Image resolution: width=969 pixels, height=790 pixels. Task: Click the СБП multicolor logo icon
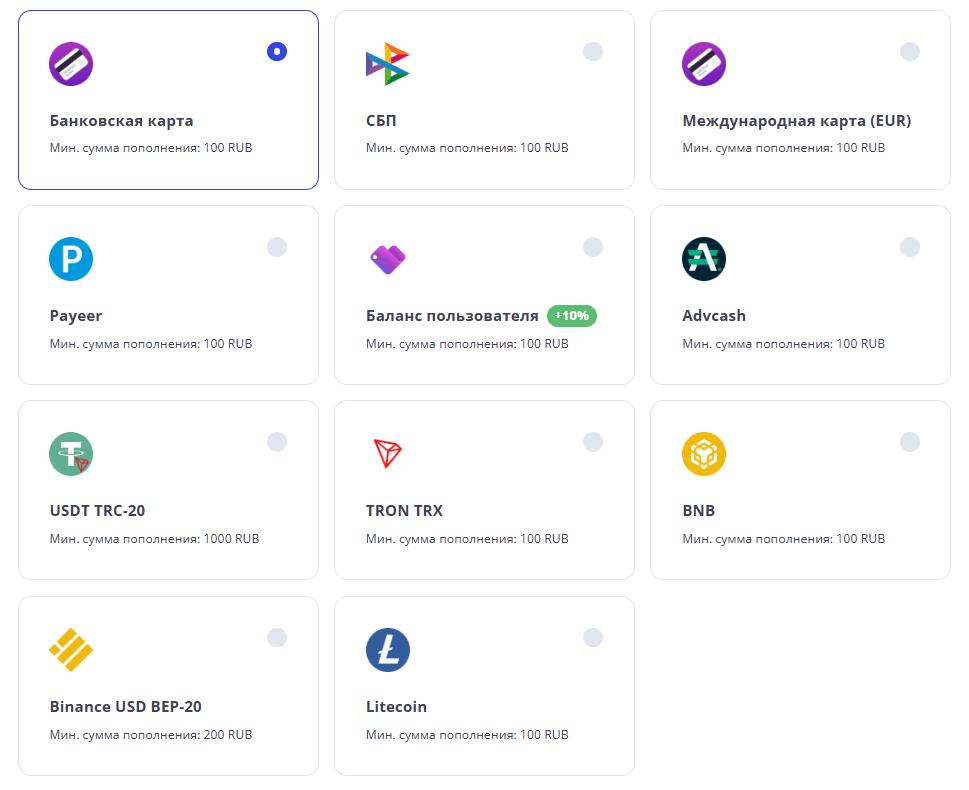387,64
